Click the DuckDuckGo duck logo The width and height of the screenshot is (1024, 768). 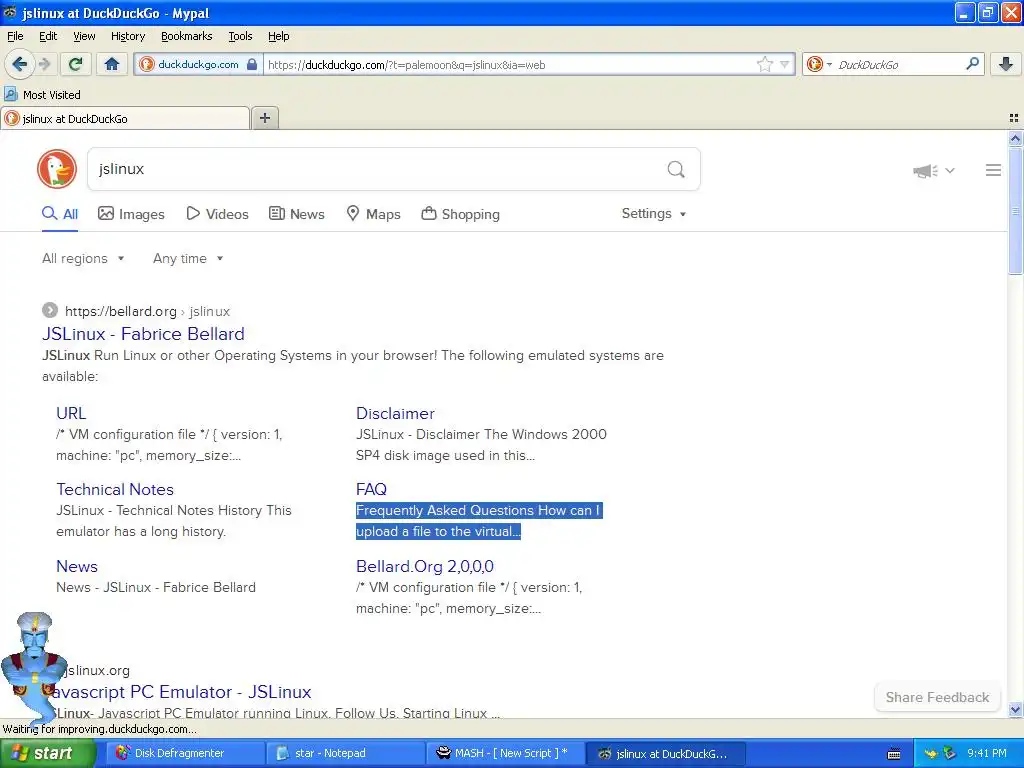click(57, 169)
